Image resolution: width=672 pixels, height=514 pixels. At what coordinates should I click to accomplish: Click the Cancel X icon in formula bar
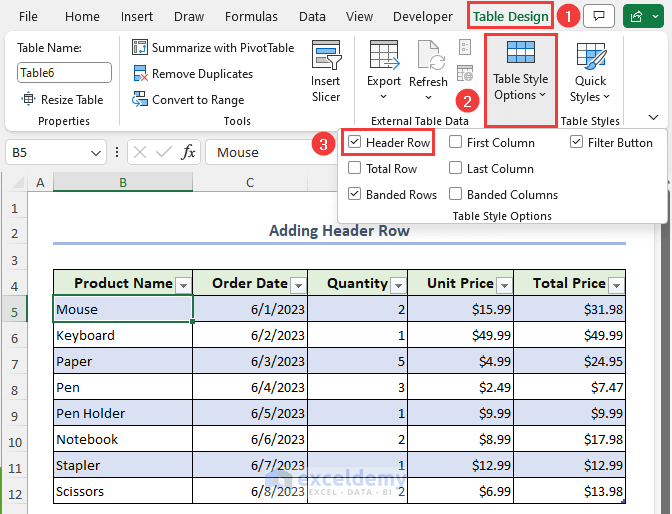pyautogui.click(x=140, y=152)
